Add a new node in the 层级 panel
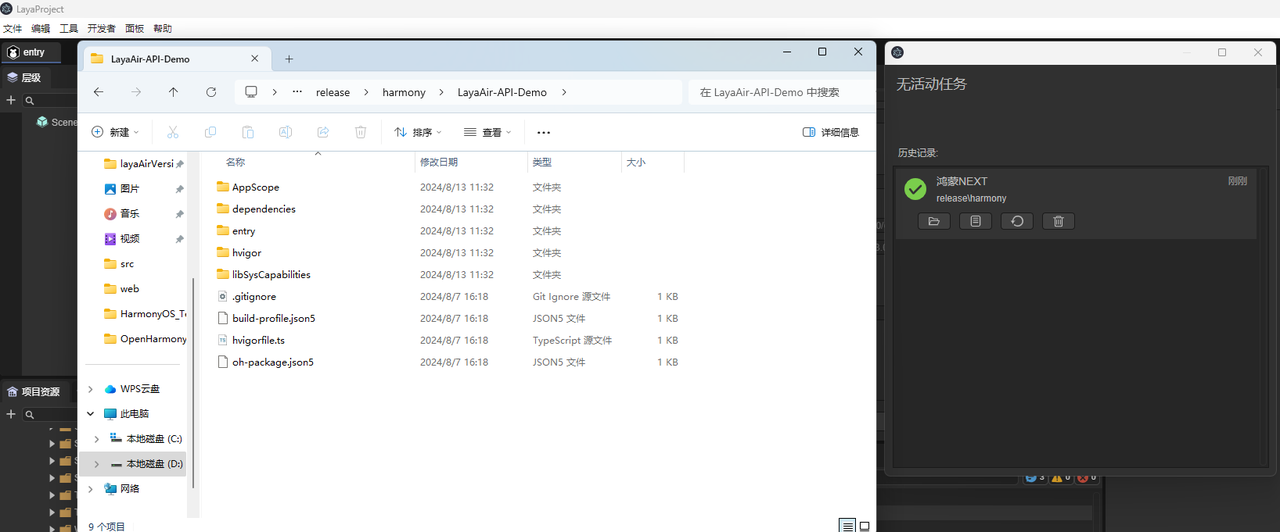This screenshot has height=532, width=1280. [x=11, y=100]
